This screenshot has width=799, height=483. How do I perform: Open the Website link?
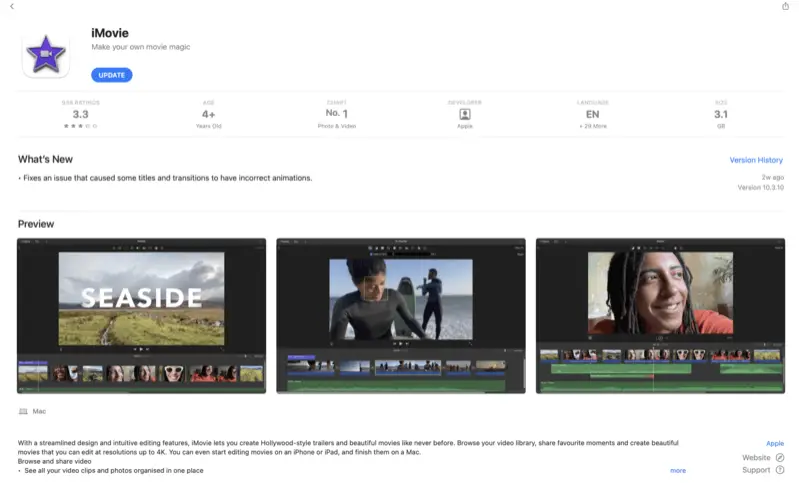point(756,458)
